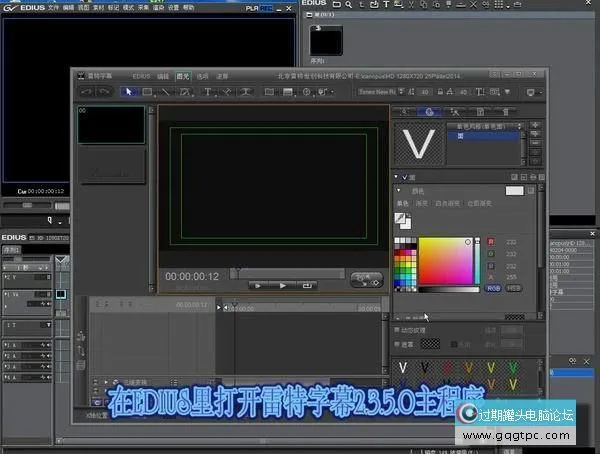Click the redo arrow icon
This screenshot has width=600, height=454.
pos(105,92)
